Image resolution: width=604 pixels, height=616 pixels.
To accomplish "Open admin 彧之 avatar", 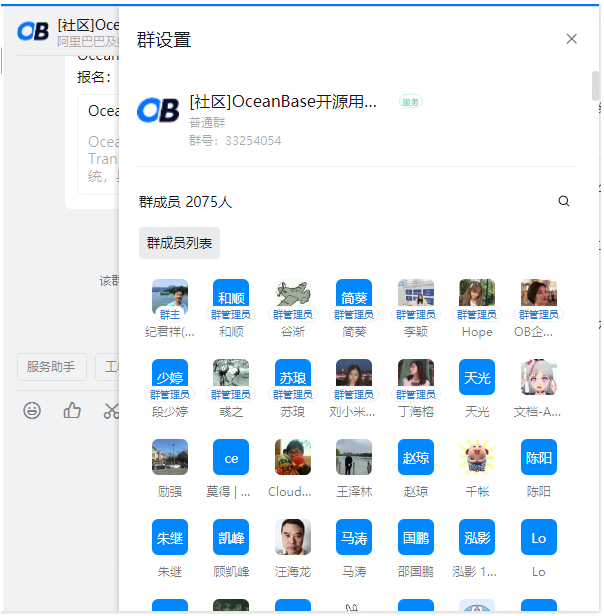I will click(x=231, y=377).
